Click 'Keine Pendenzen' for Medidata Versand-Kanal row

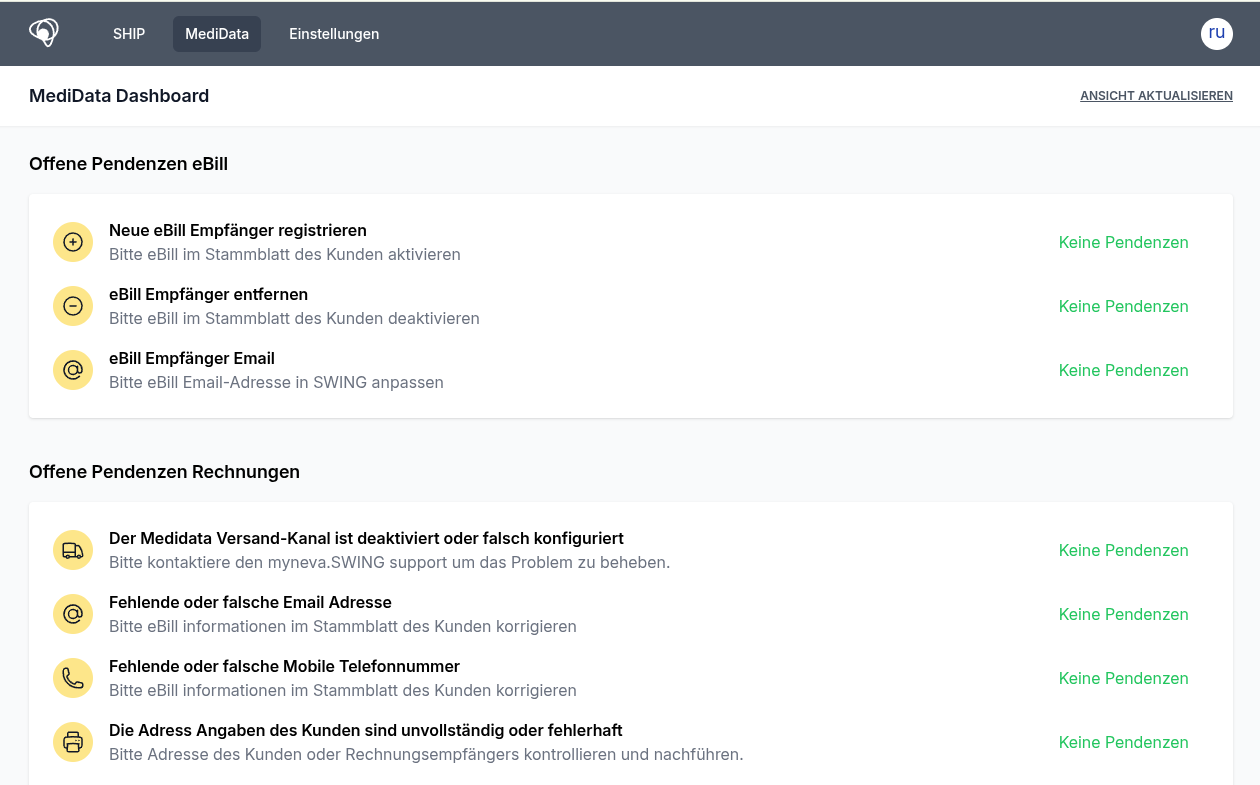(1123, 550)
